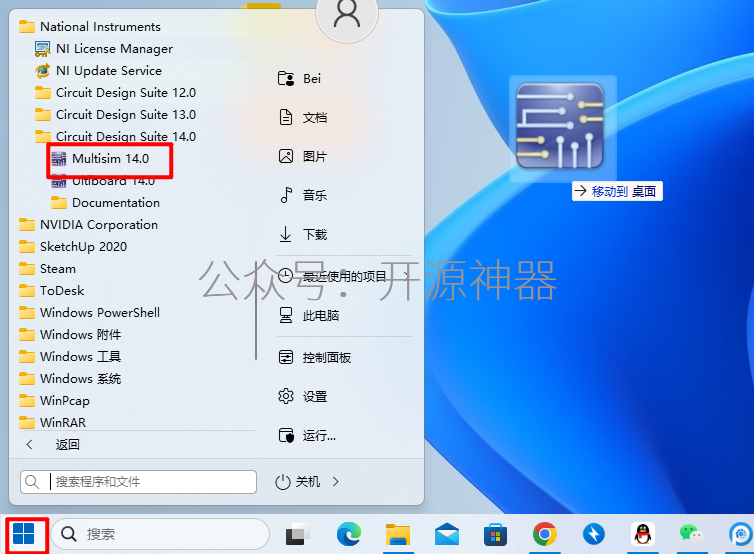The image size is (754, 554).
Task: Open the 运行... Run dialog
Action: (x=307, y=435)
